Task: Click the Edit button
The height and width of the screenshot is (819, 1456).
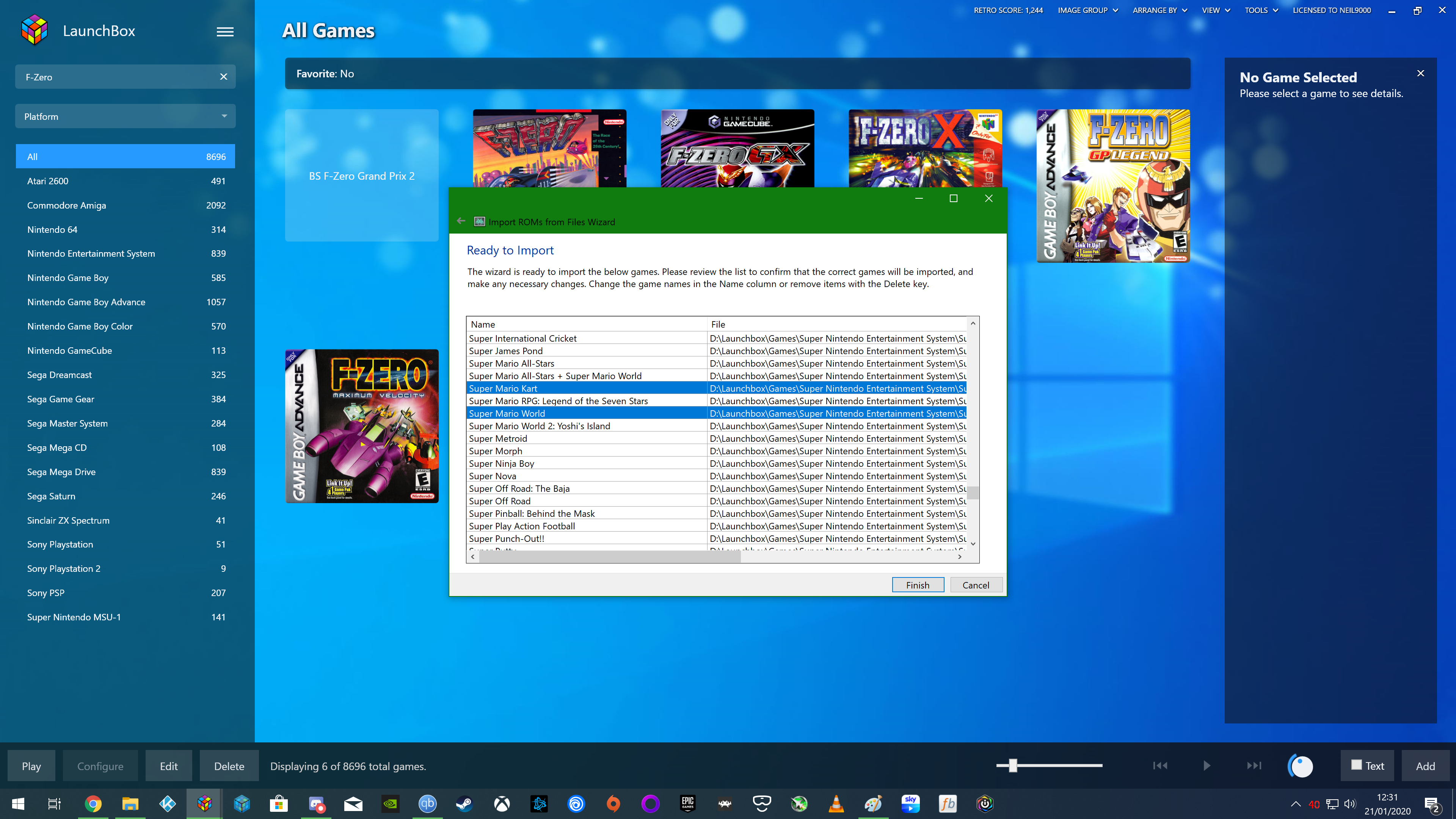Action: [x=168, y=766]
